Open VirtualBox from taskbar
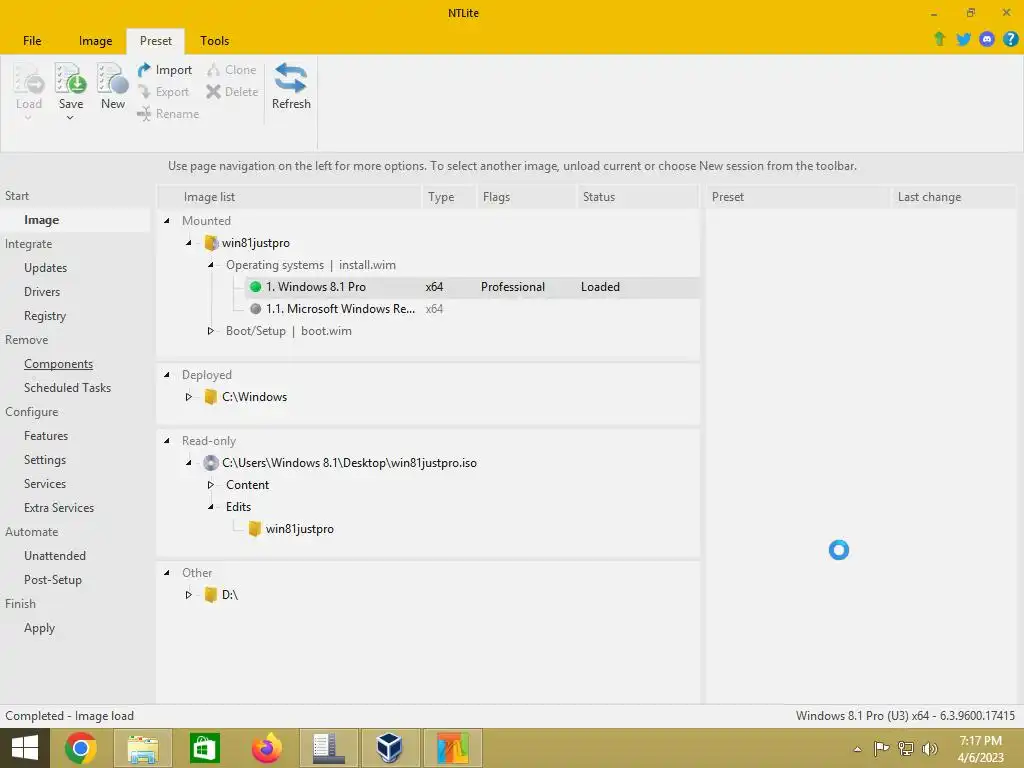1024x768 pixels. pyautogui.click(x=390, y=748)
